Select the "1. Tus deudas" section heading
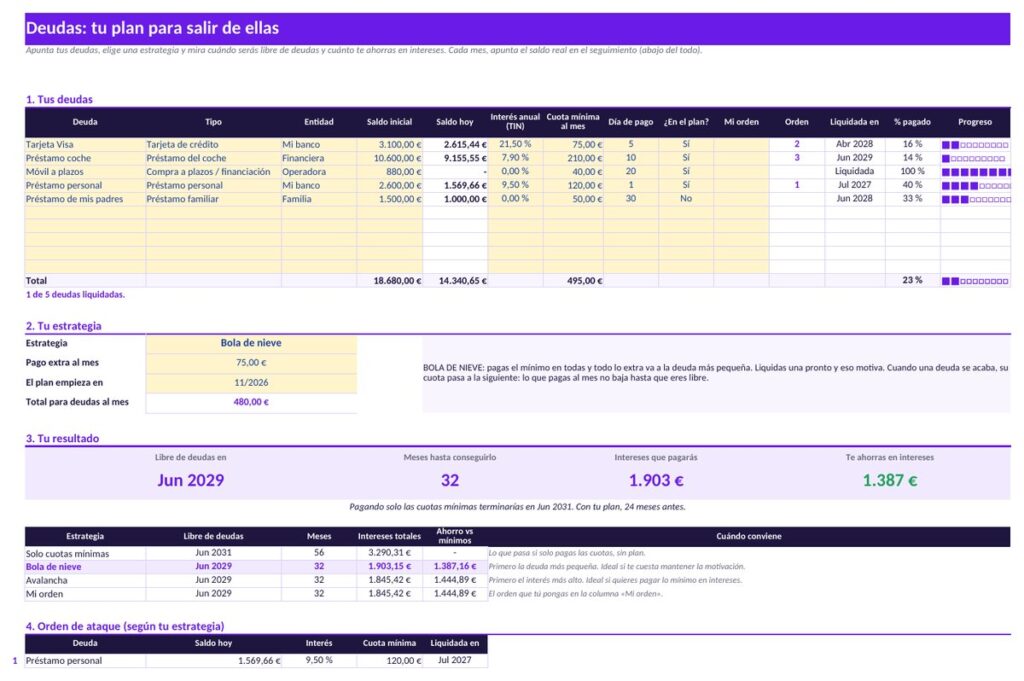Image resolution: width=1024 pixels, height=681 pixels. [x=59, y=99]
